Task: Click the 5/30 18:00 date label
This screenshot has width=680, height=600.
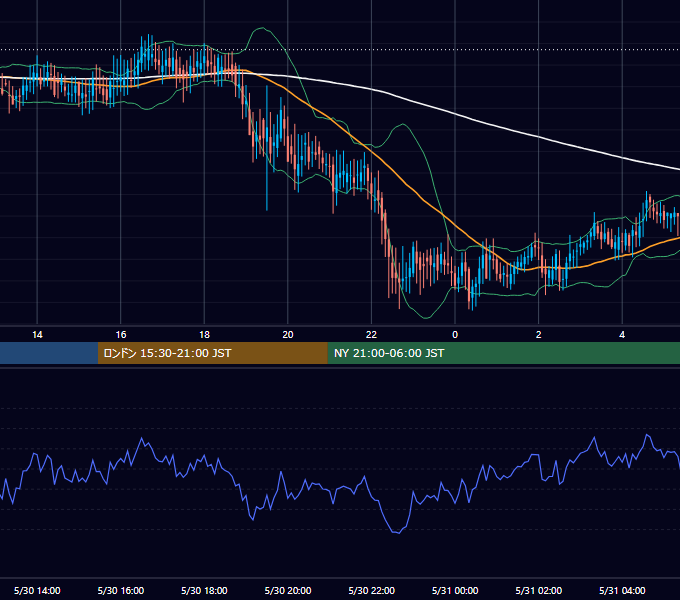Action: [204, 590]
